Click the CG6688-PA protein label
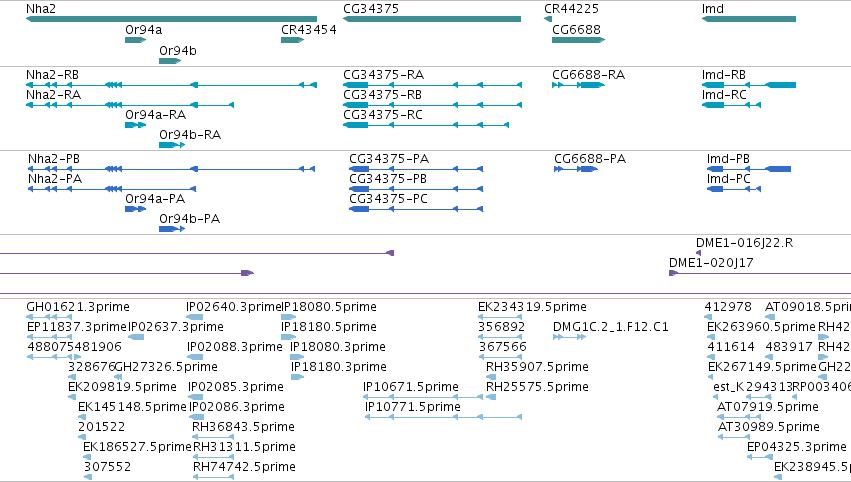This screenshot has height=482, width=851. 590,159
